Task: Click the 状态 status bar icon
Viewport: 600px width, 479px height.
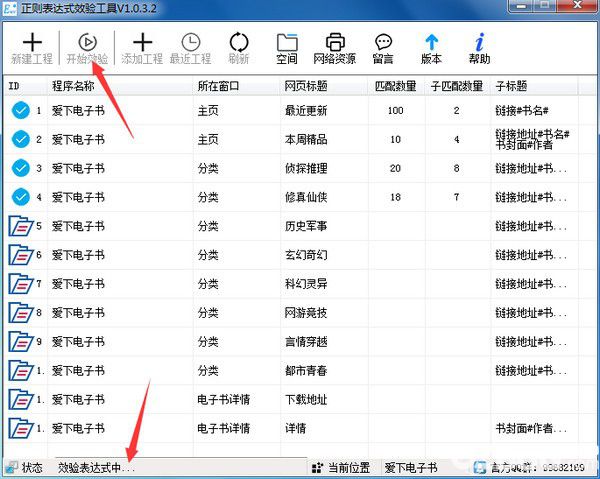Action: [11, 468]
